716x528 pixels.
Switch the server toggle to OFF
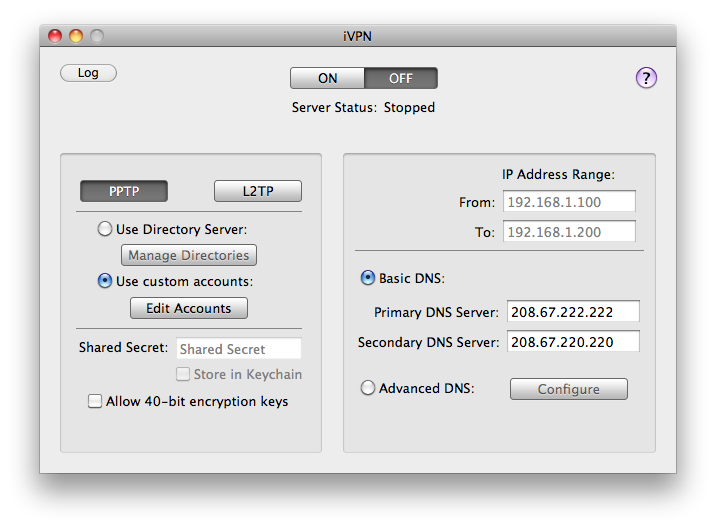(401, 78)
